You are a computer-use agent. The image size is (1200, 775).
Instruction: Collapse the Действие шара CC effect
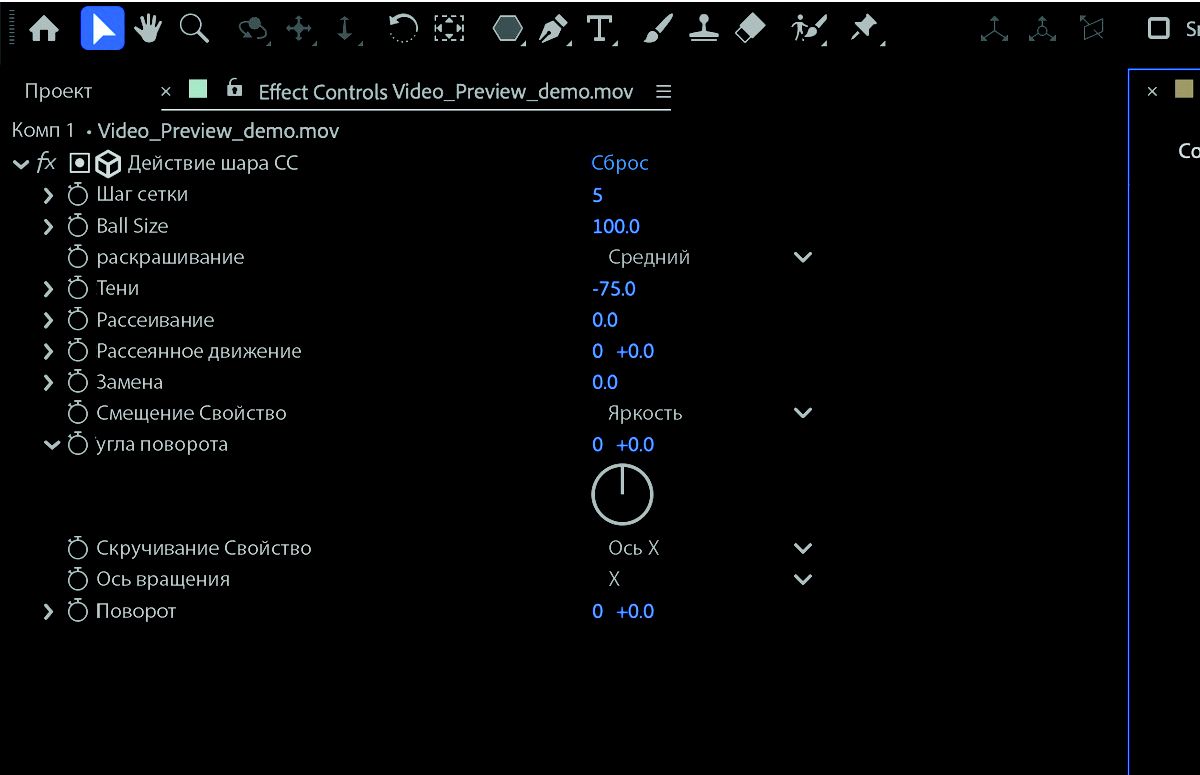click(x=20, y=163)
